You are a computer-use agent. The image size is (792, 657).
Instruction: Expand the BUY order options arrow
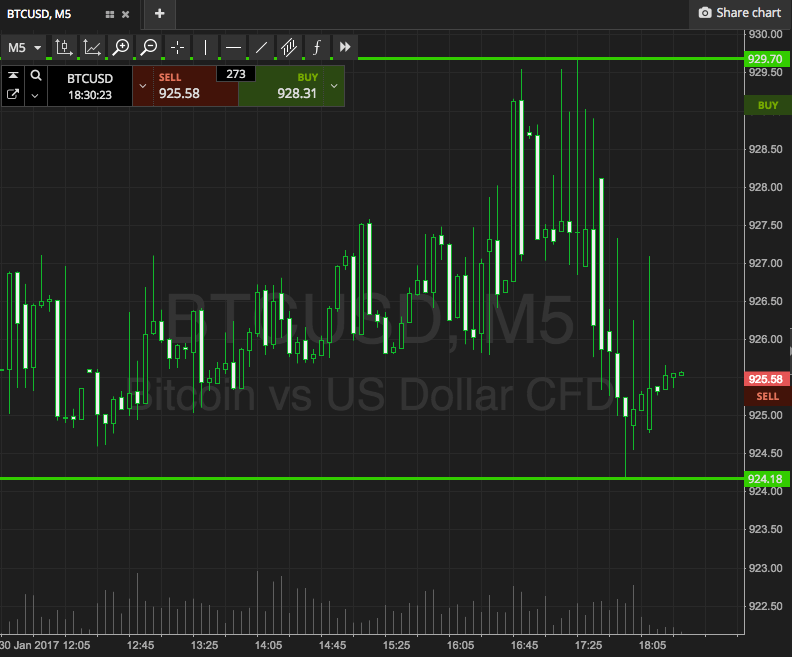[x=334, y=86]
